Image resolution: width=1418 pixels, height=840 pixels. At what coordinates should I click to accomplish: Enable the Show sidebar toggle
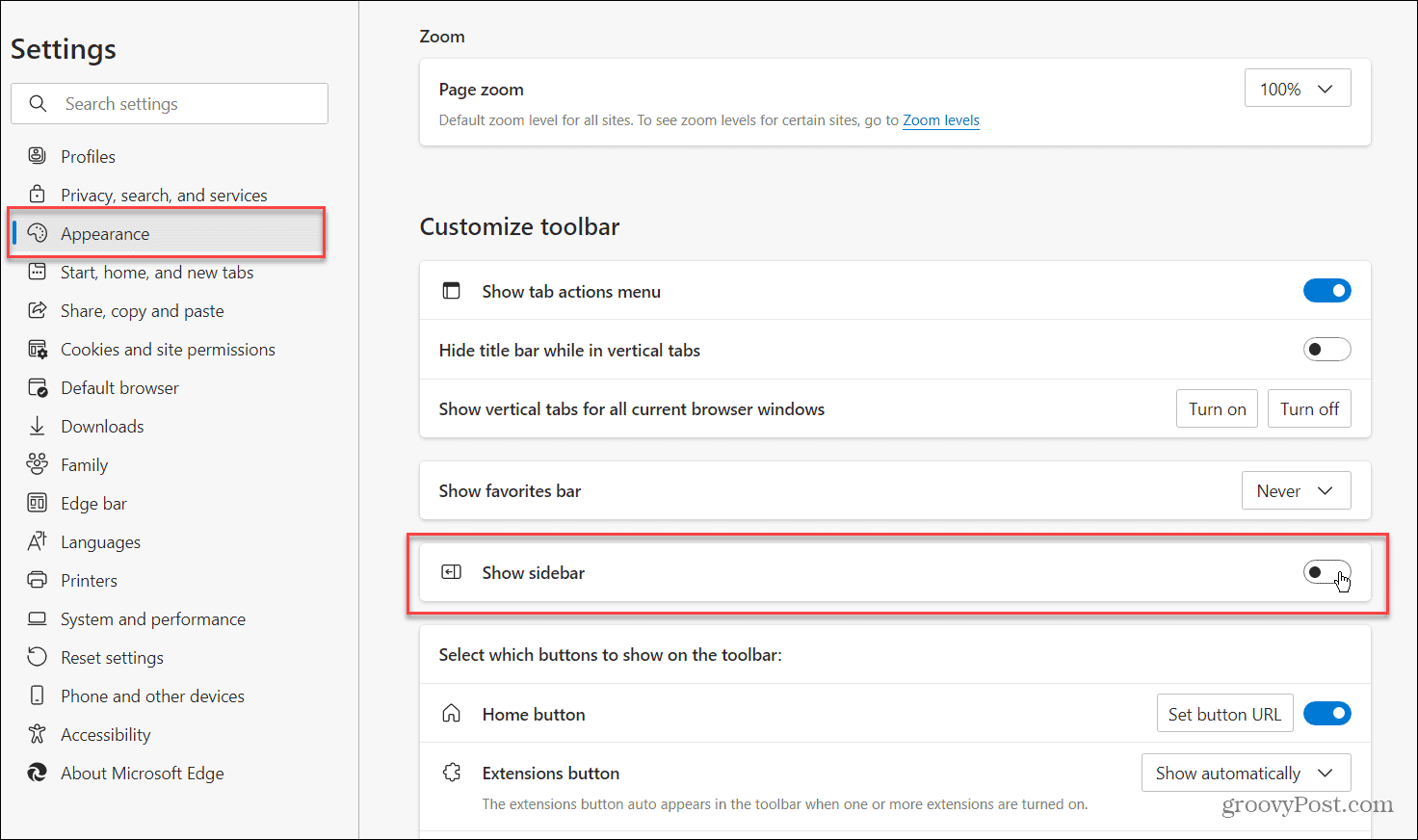[1326, 571]
